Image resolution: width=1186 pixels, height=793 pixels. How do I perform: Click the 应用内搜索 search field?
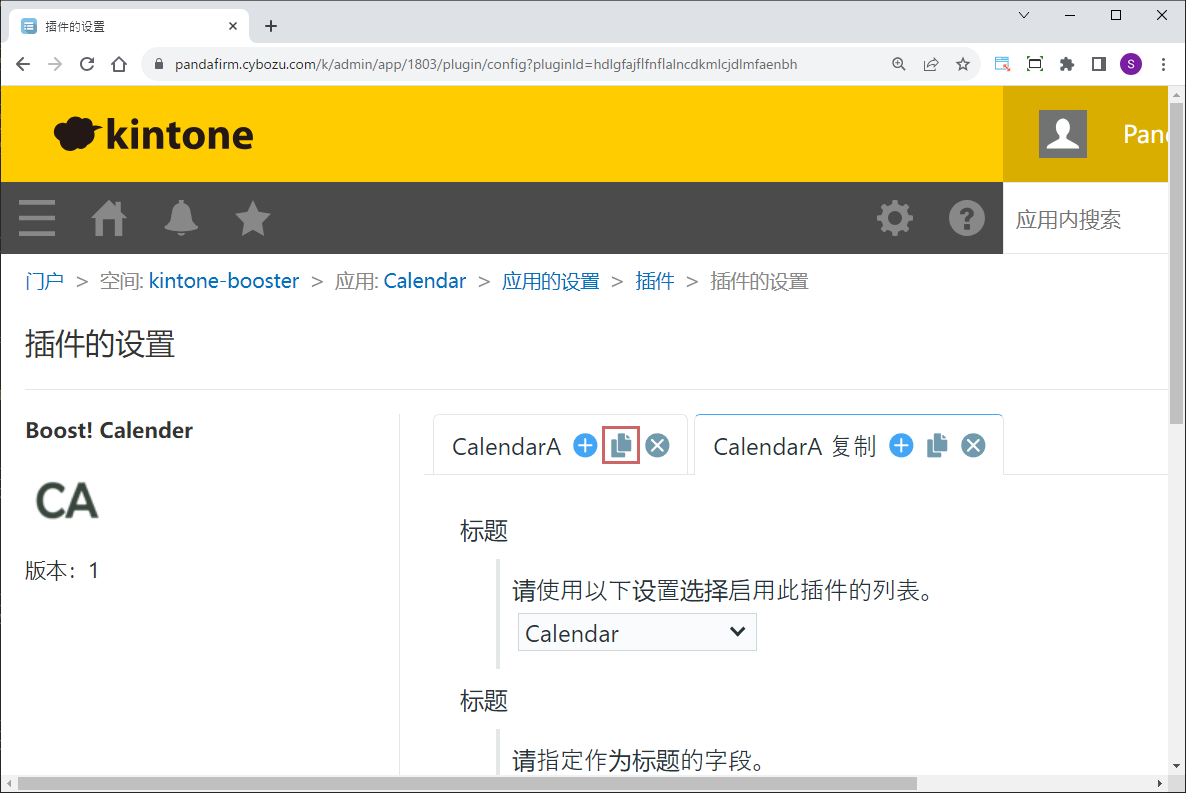point(1085,220)
